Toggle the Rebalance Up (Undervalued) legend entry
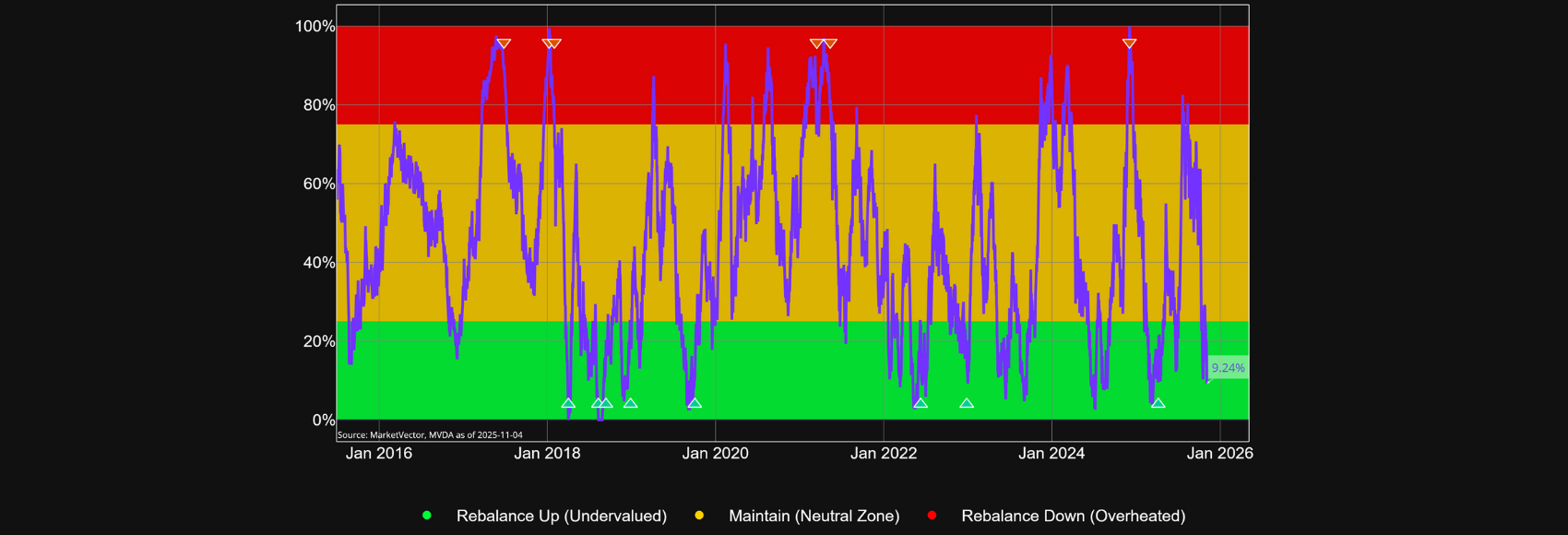The width and height of the screenshot is (1568, 535). [561, 516]
